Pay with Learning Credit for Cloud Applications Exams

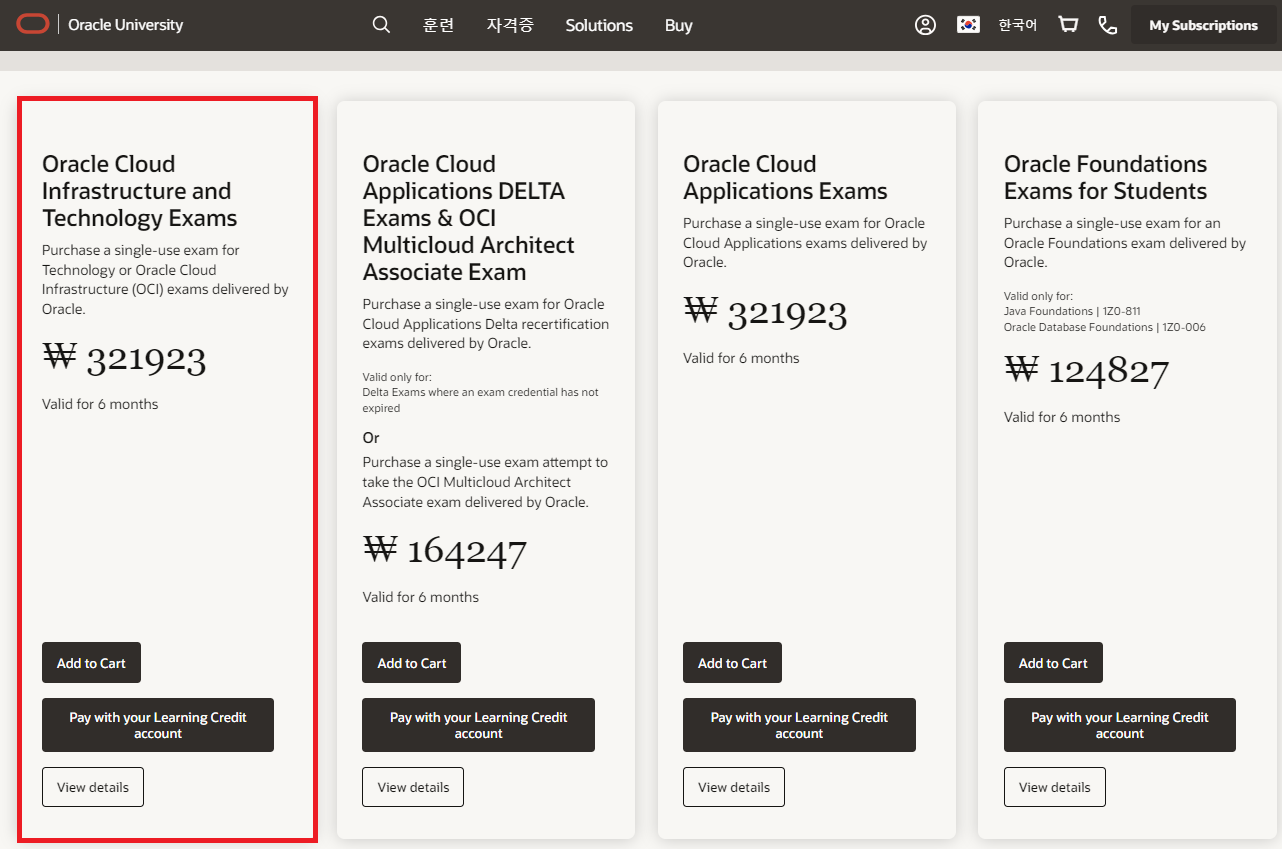799,725
